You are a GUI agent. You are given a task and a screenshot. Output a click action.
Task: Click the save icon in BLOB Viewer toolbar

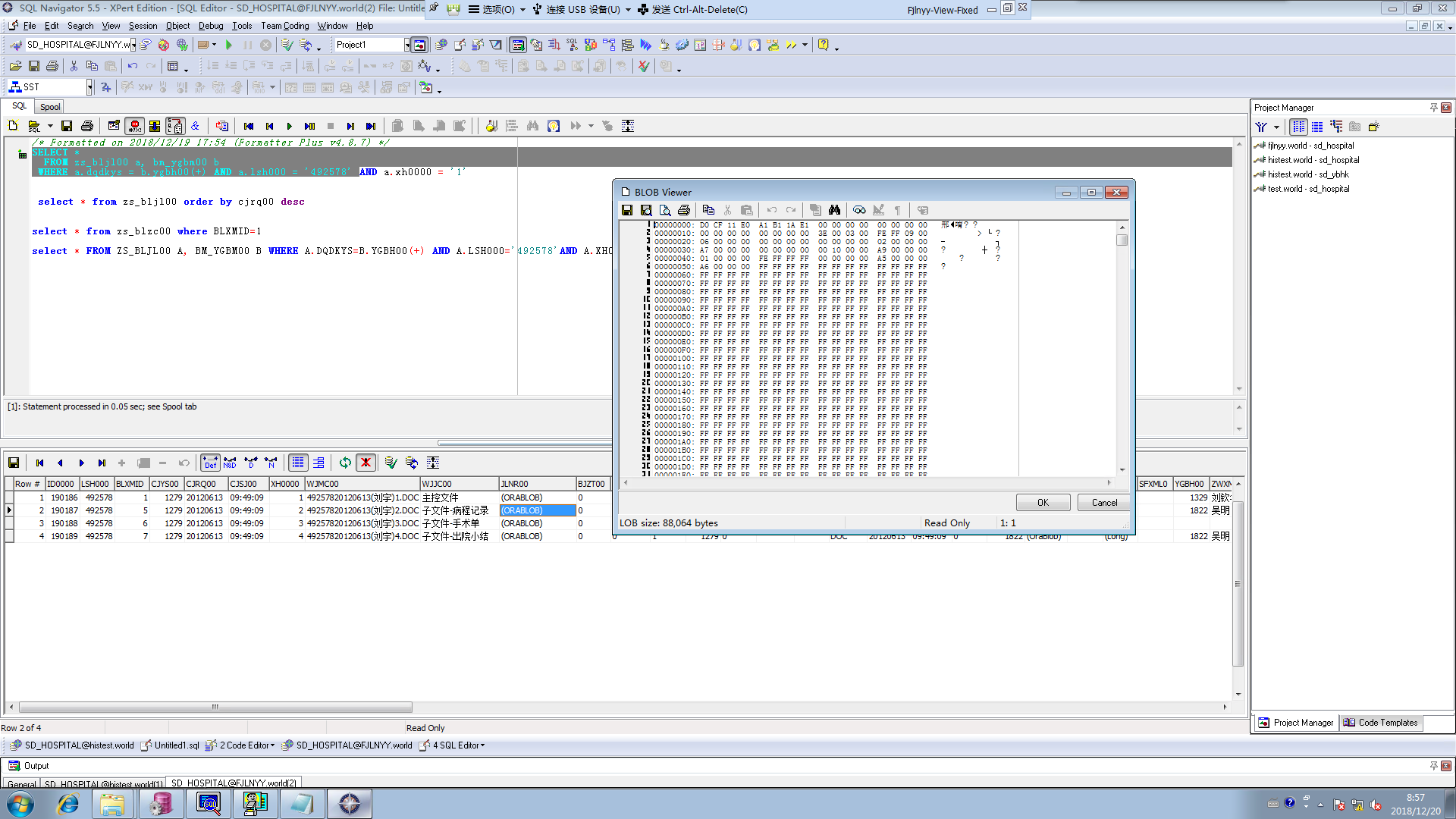627,210
